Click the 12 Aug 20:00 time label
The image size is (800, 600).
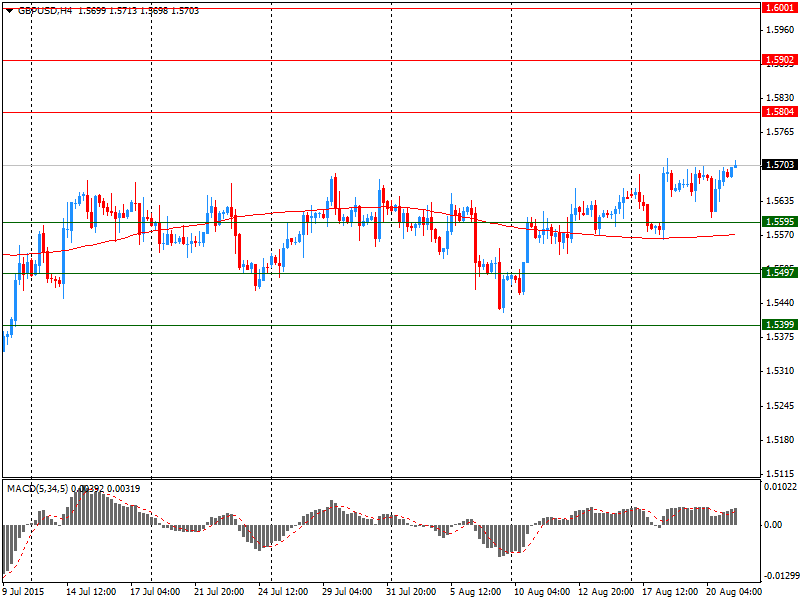(606, 592)
